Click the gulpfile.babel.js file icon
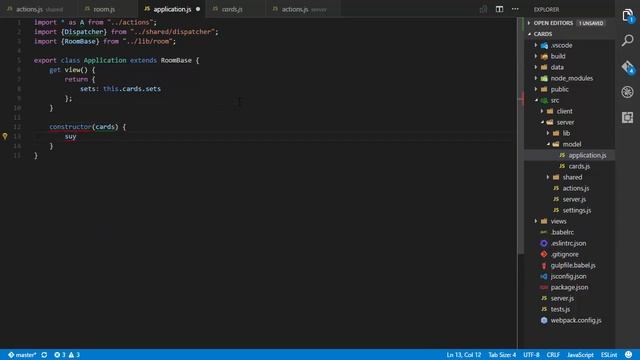The height and width of the screenshot is (360, 640). click(x=544, y=265)
